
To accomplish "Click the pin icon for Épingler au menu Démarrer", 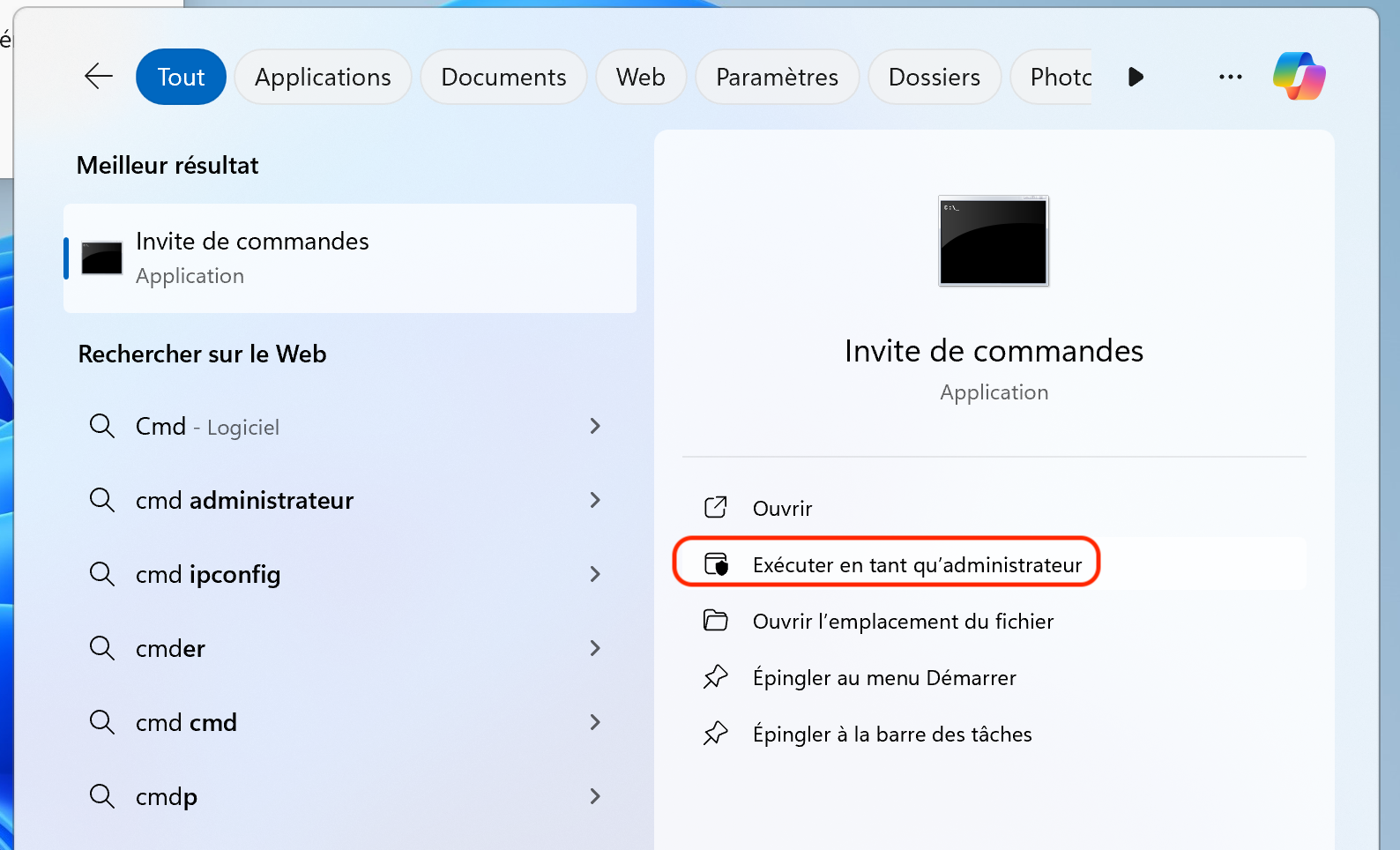I will [x=716, y=677].
